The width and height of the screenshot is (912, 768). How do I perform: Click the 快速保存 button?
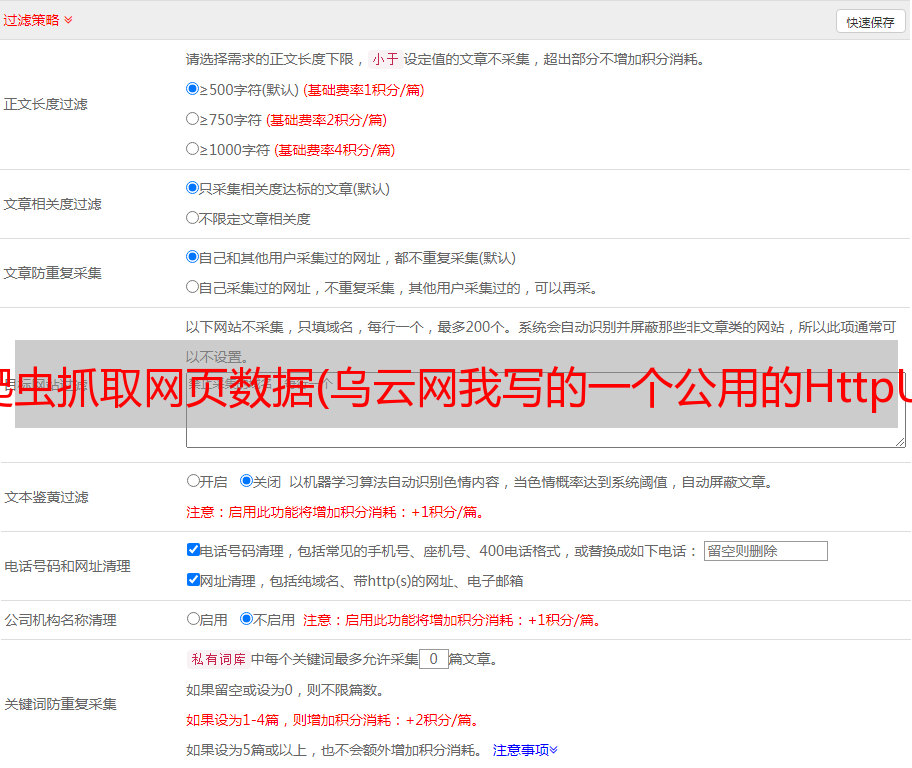(x=870, y=22)
